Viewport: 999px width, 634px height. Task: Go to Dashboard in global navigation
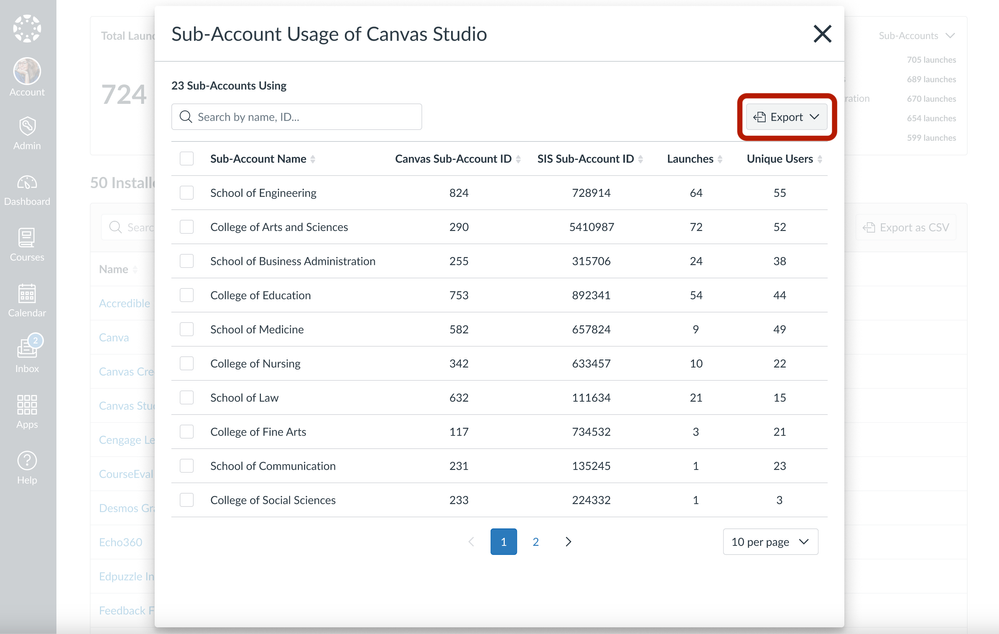27,189
